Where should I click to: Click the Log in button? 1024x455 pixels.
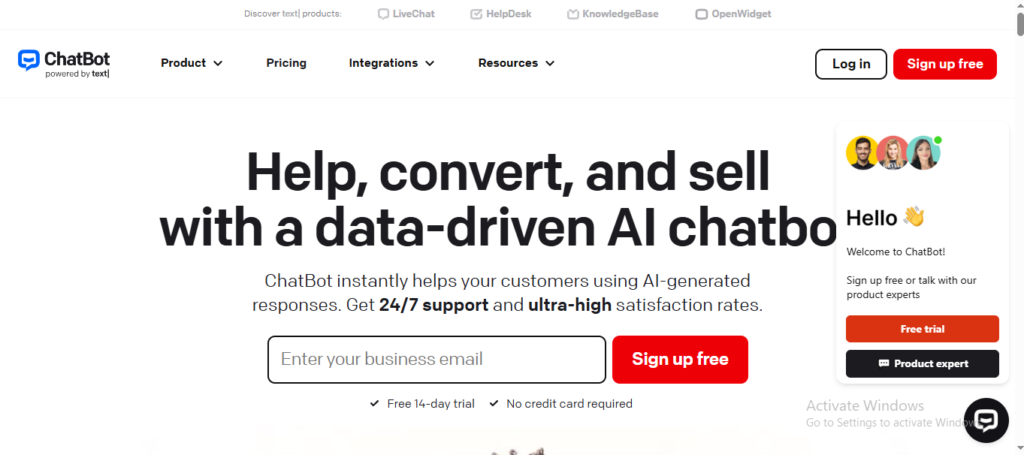coord(850,64)
